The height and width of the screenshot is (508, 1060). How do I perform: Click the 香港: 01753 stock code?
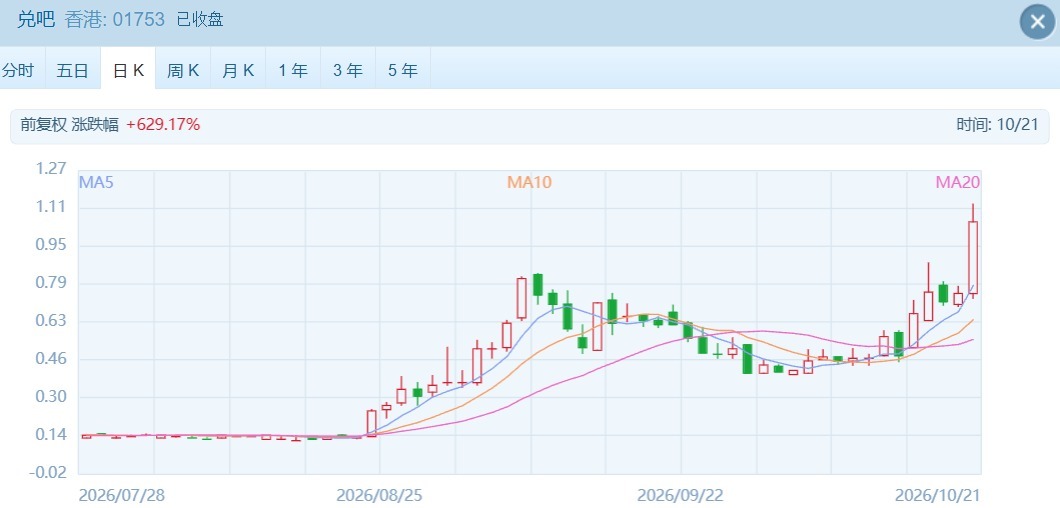click(115, 20)
